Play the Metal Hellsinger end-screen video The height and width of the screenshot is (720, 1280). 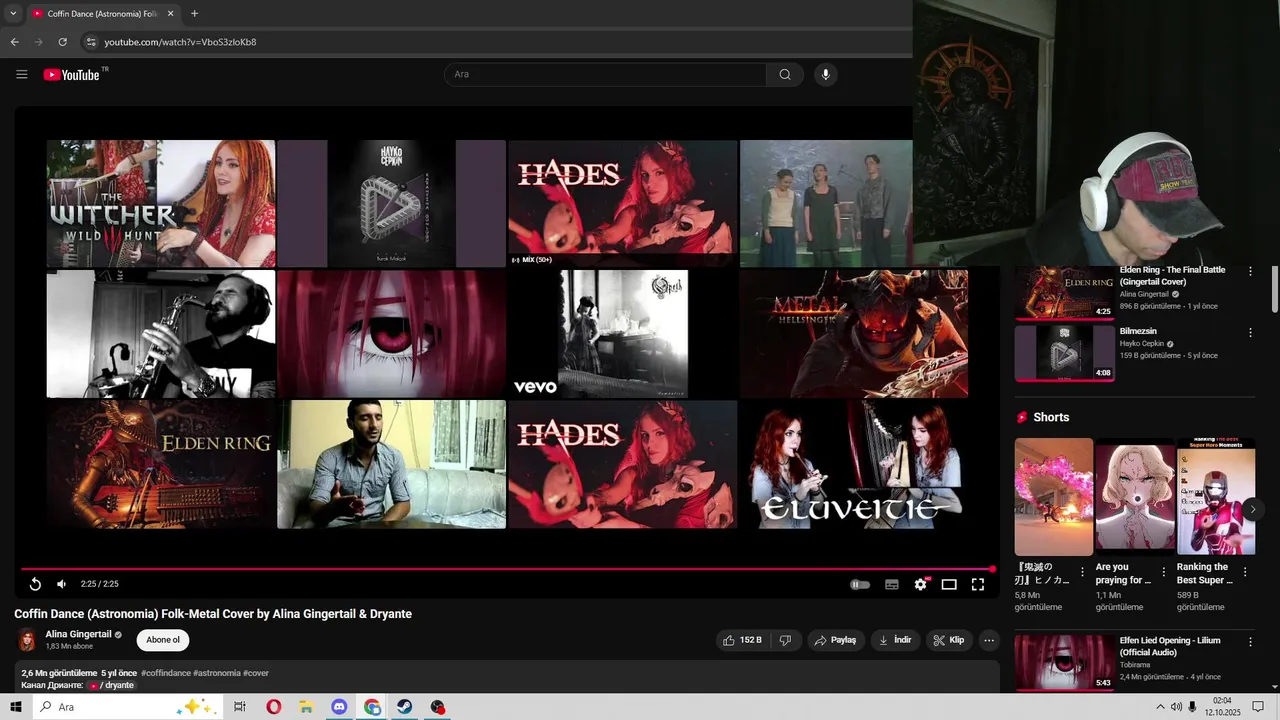[x=853, y=334]
